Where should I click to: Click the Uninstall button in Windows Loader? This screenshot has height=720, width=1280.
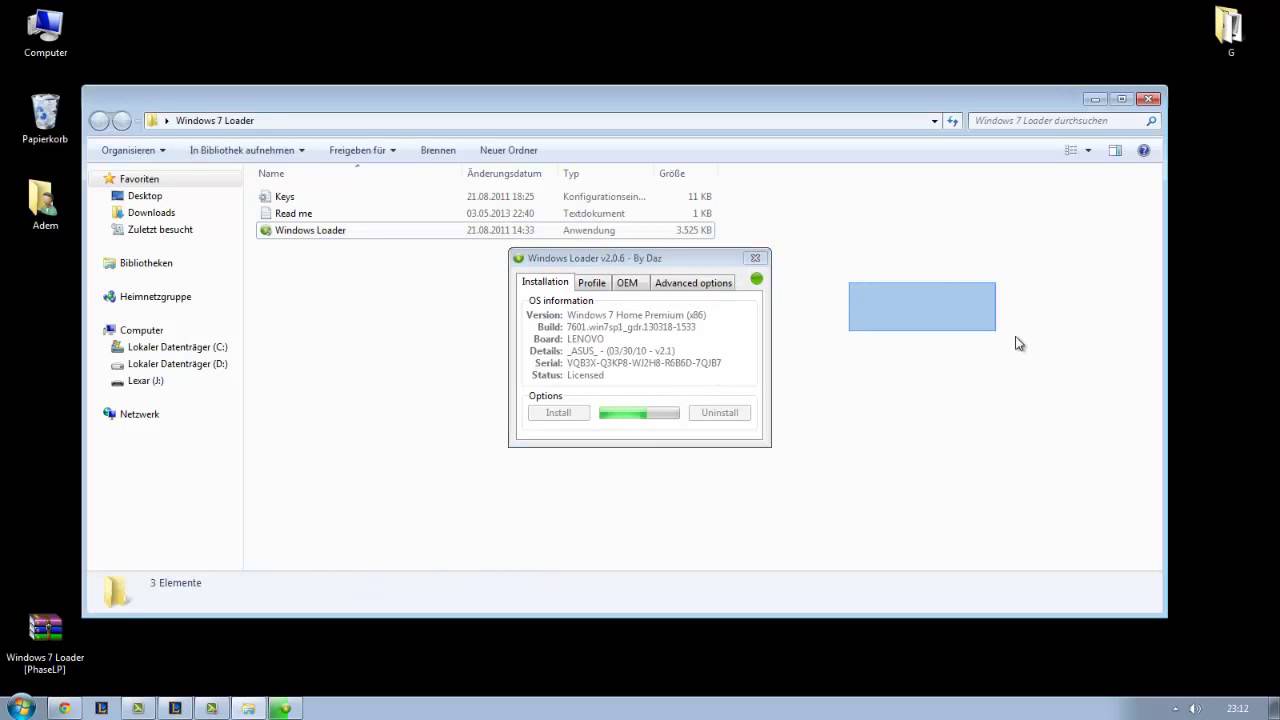pyautogui.click(x=720, y=413)
